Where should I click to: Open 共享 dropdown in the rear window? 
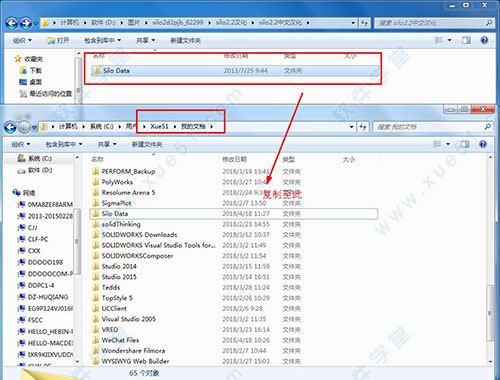(x=146, y=40)
